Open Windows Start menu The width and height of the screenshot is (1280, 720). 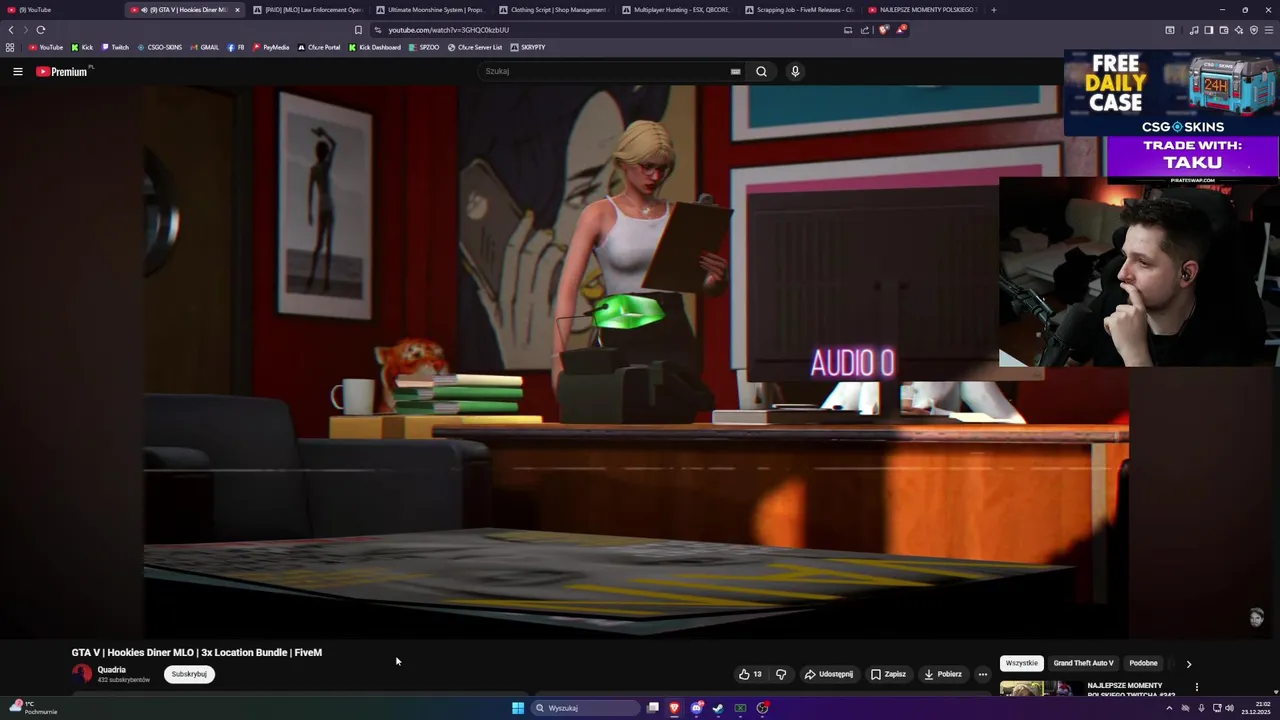click(x=518, y=708)
